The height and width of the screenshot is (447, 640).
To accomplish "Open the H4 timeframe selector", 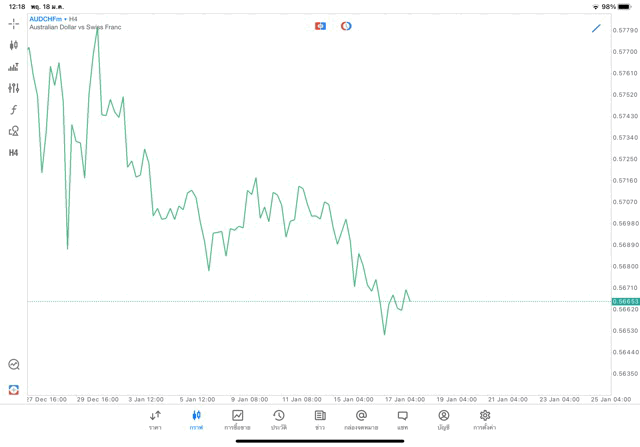I will pyautogui.click(x=13, y=153).
